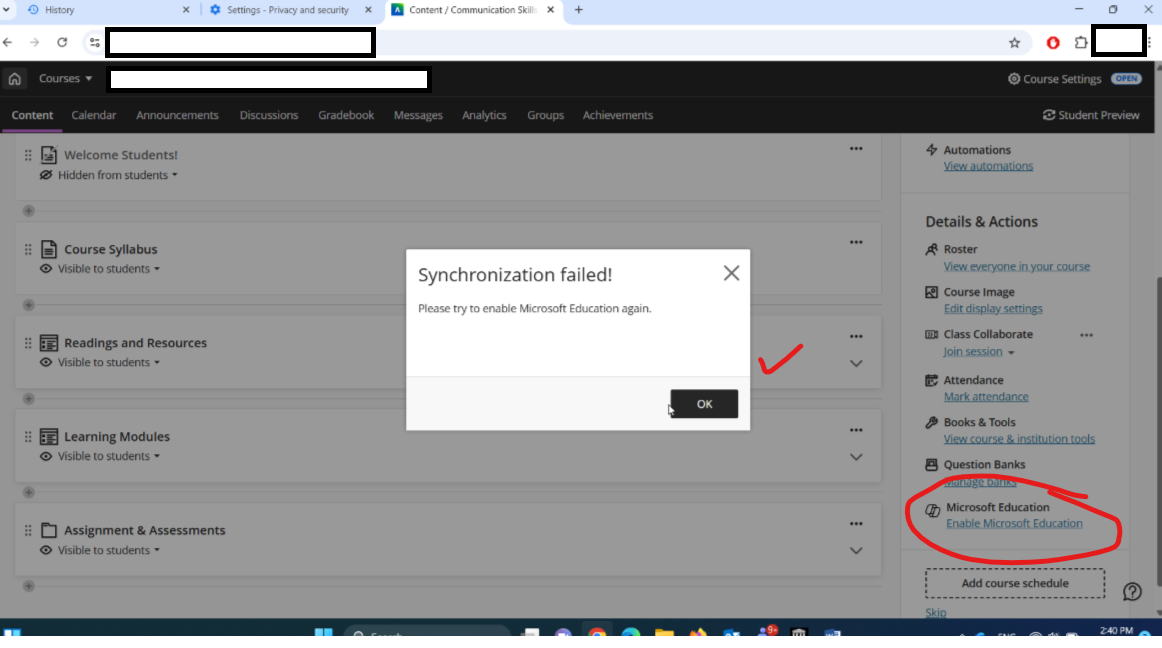Click Mark attendance link
The width and height of the screenshot is (1162, 648).
986,397
